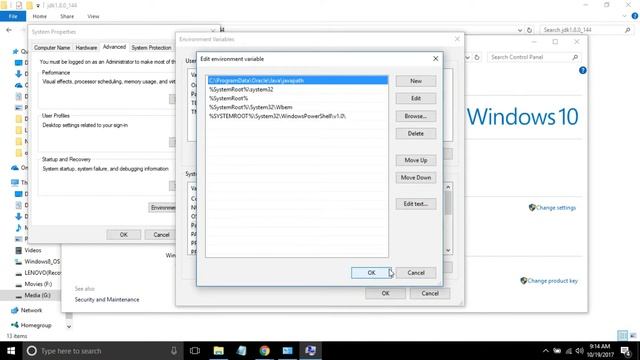Select Videos in navigation pane

[x=33, y=250]
